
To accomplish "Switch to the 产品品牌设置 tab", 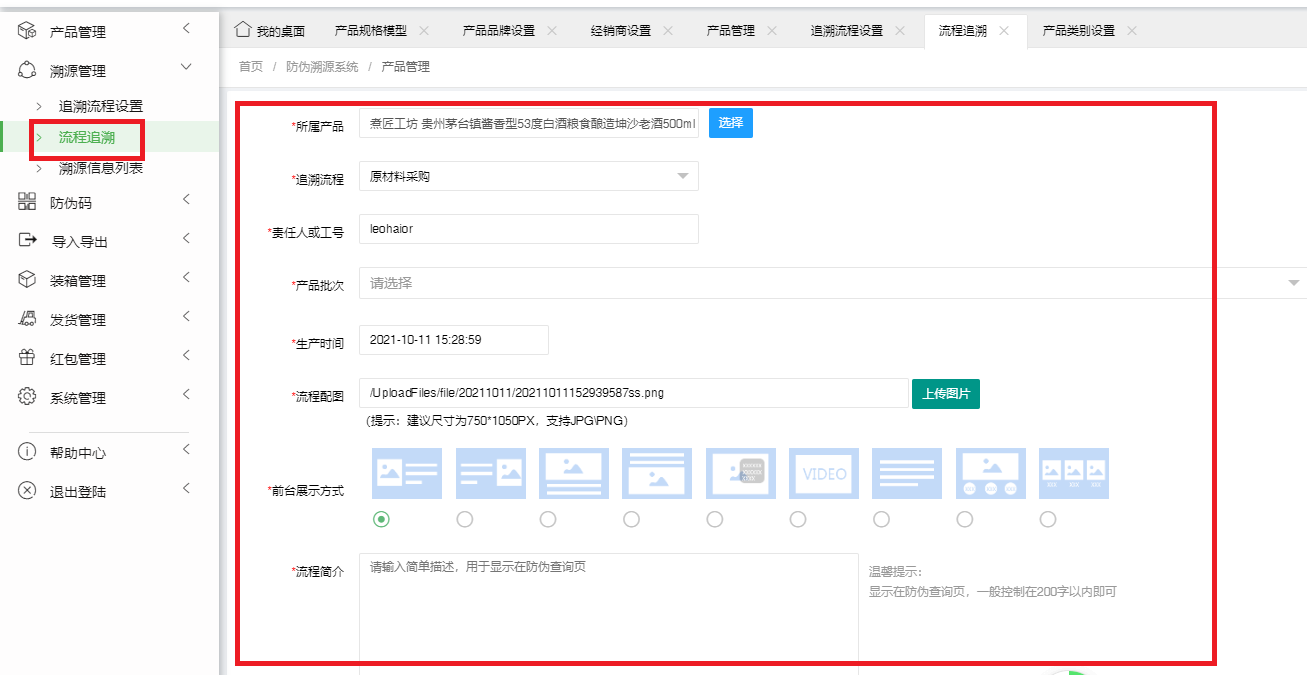I will (x=498, y=31).
